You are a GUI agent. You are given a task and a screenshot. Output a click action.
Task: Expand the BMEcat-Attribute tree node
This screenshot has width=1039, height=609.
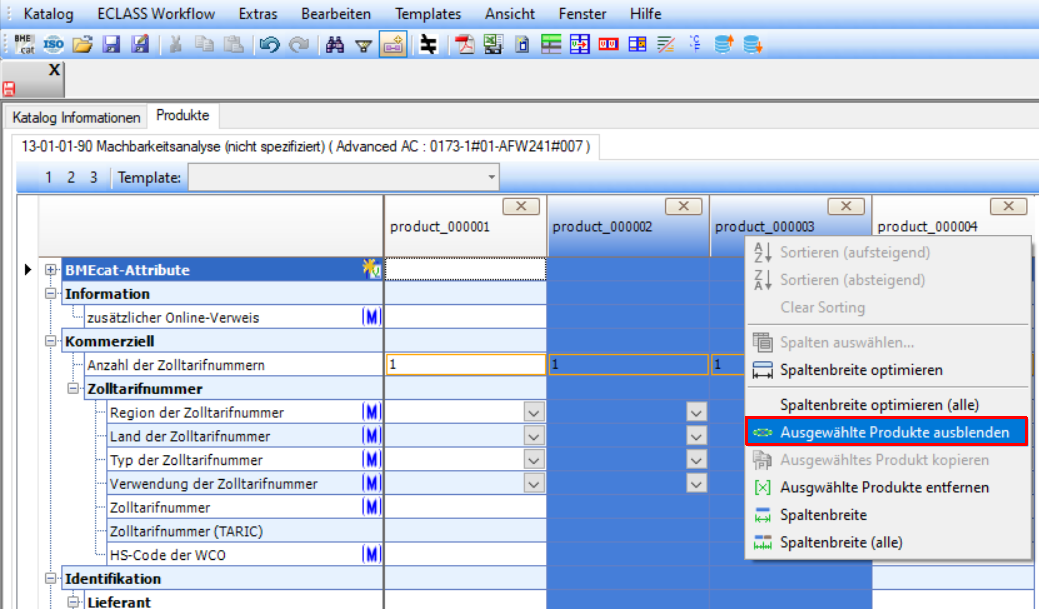[52, 270]
